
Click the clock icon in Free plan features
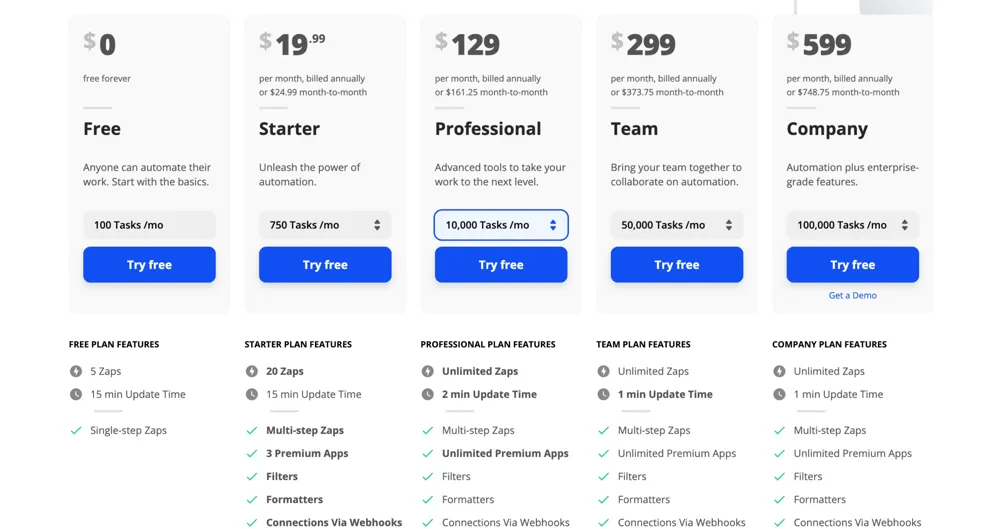coord(76,394)
